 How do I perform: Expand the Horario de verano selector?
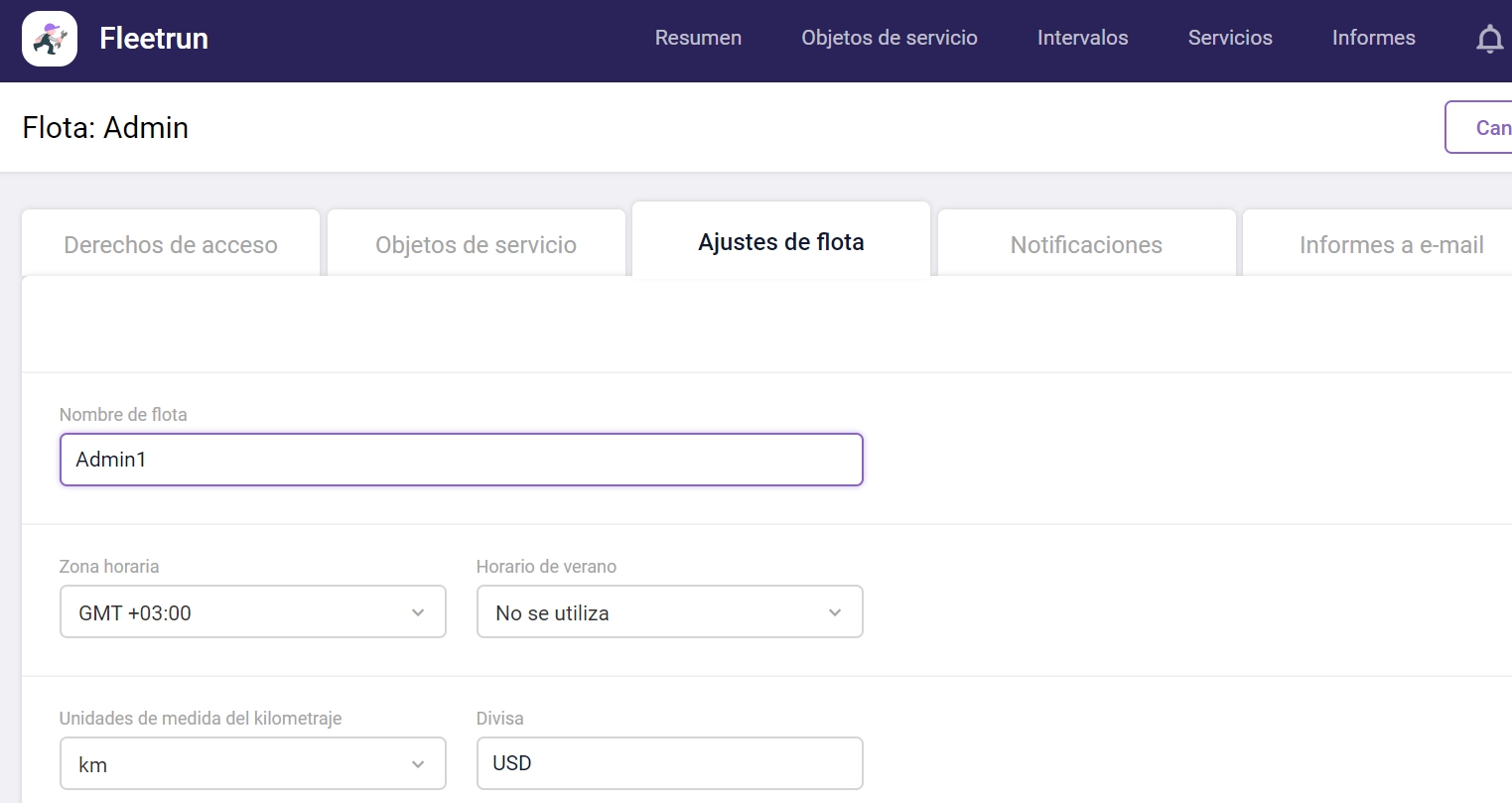click(669, 611)
